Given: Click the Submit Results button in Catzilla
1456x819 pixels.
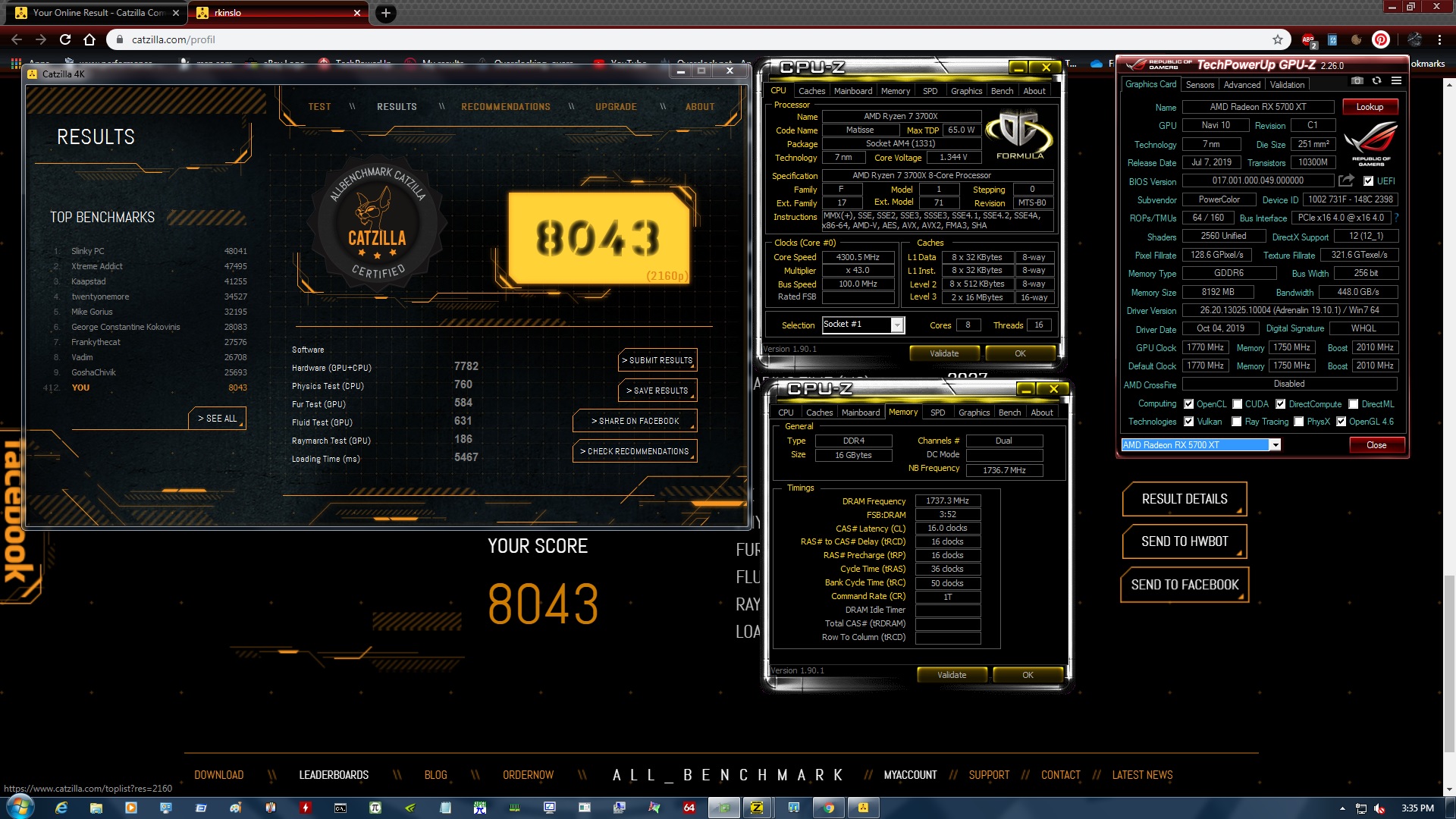Looking at the screenshot, I should pyautogui.click(x=657, y=360).
